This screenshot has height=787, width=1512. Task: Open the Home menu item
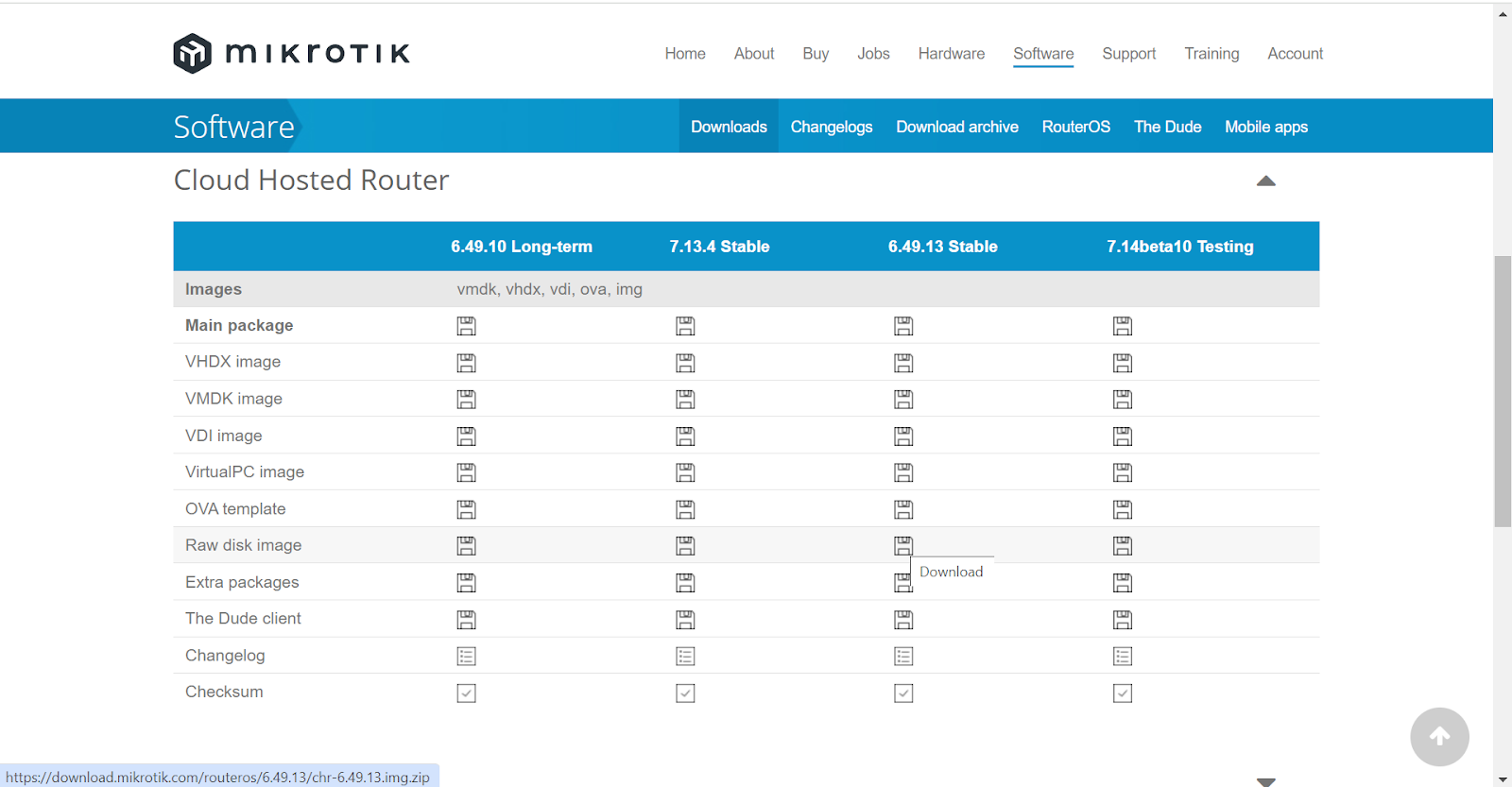[685, 54]
